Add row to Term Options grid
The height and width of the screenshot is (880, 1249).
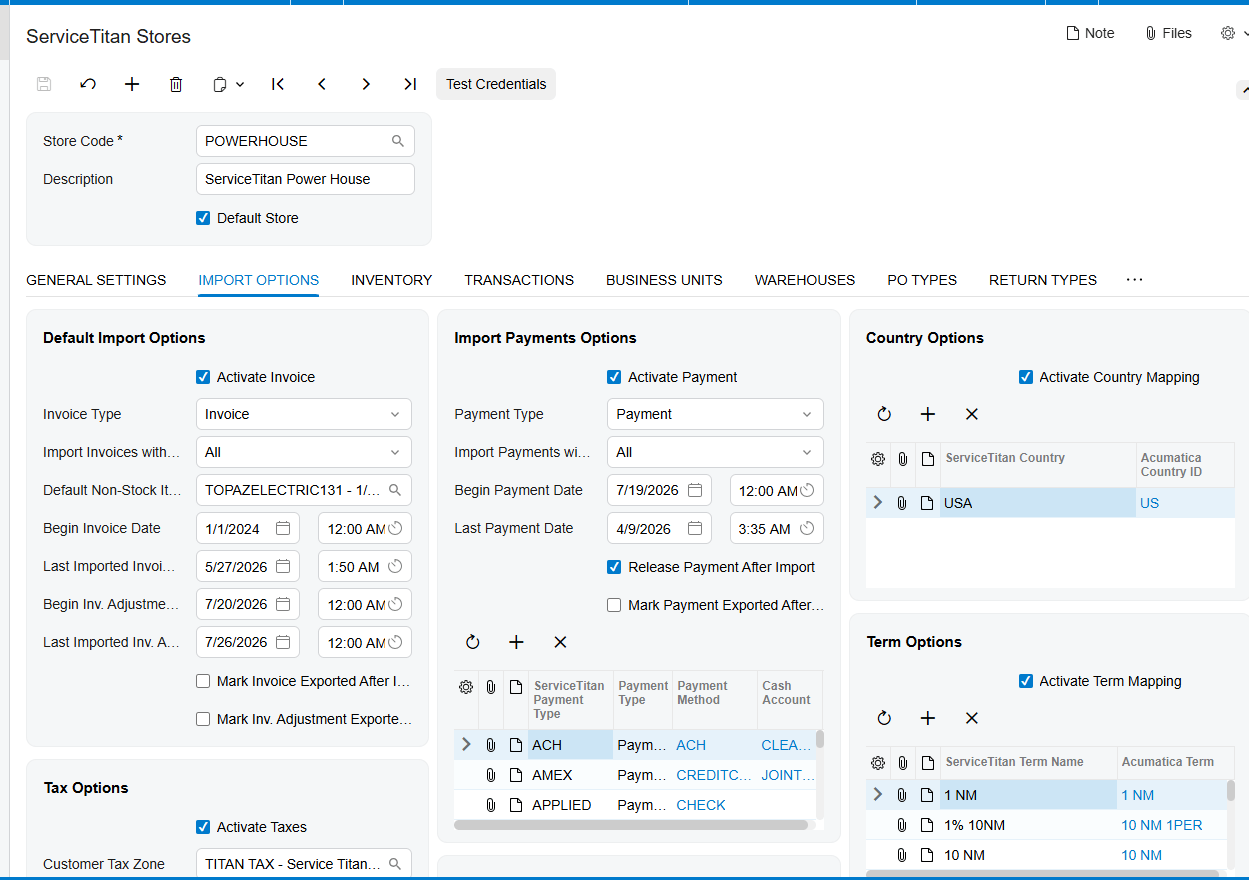pyautogui.click(x=928, y=718)
